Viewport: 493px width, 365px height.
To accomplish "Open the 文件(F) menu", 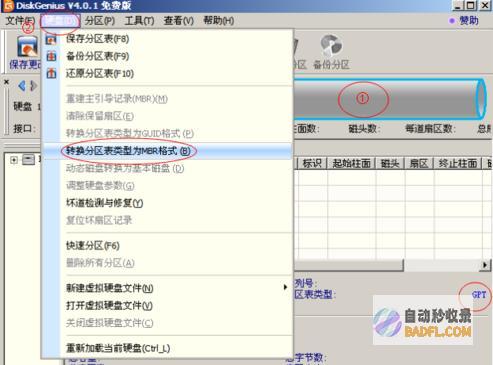I will click(20, 21).
